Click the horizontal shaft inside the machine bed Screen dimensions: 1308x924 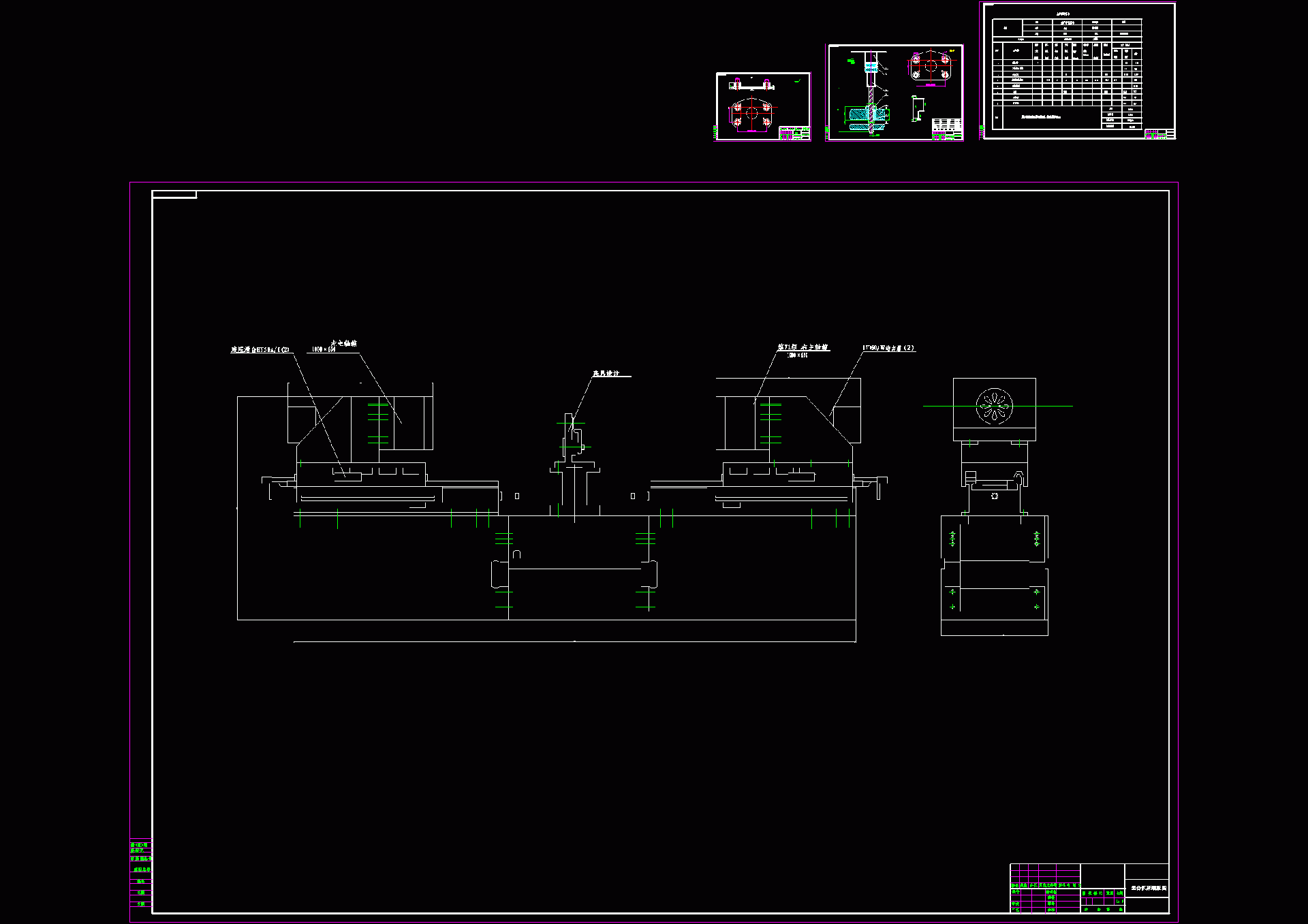[x=576, y=569]
